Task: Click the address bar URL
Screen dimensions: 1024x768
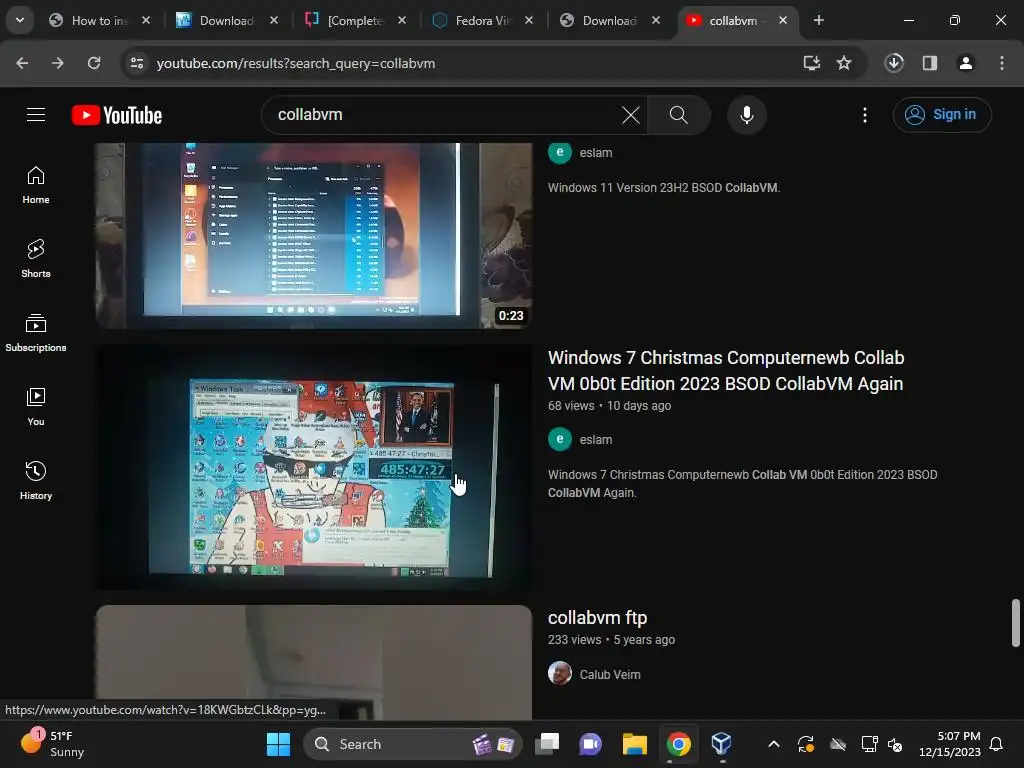Action: click(296, 63)
